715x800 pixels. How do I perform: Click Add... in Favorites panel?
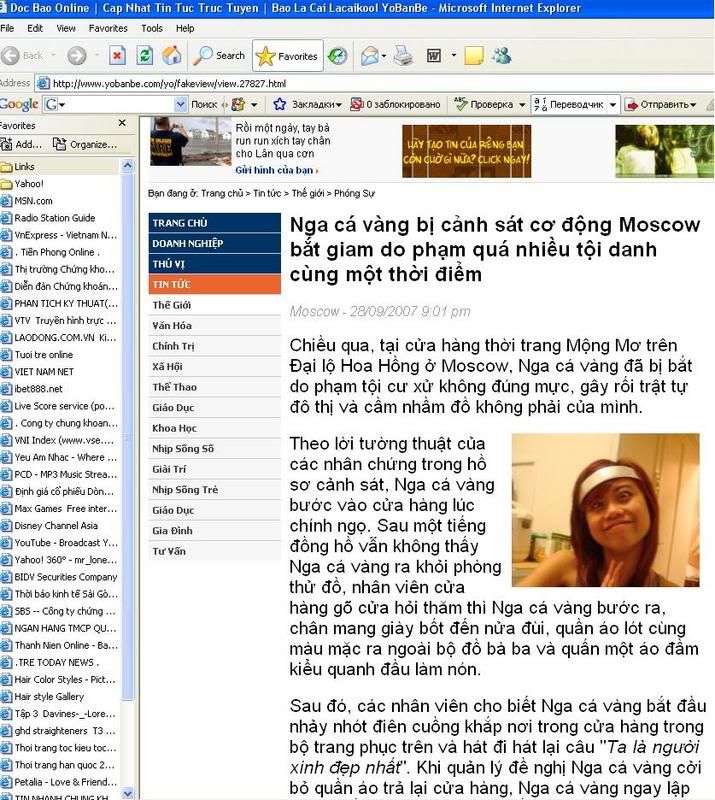22,144
